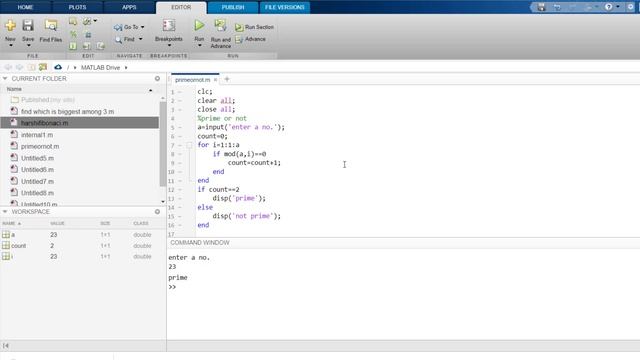Open Workspace panel actions gear
The width and height of the screenshot is (640, 360).
coord(157,212)
